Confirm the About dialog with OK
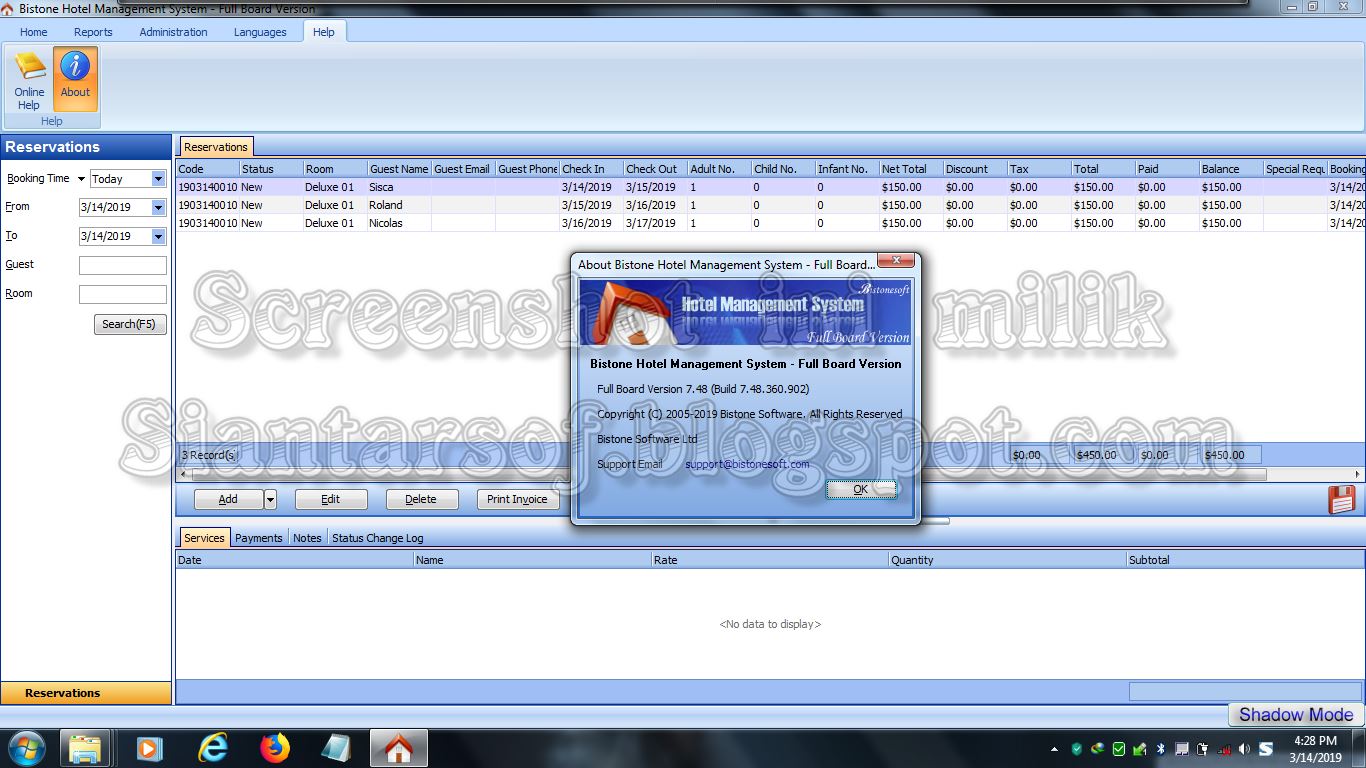 click(x=861, y=490)
